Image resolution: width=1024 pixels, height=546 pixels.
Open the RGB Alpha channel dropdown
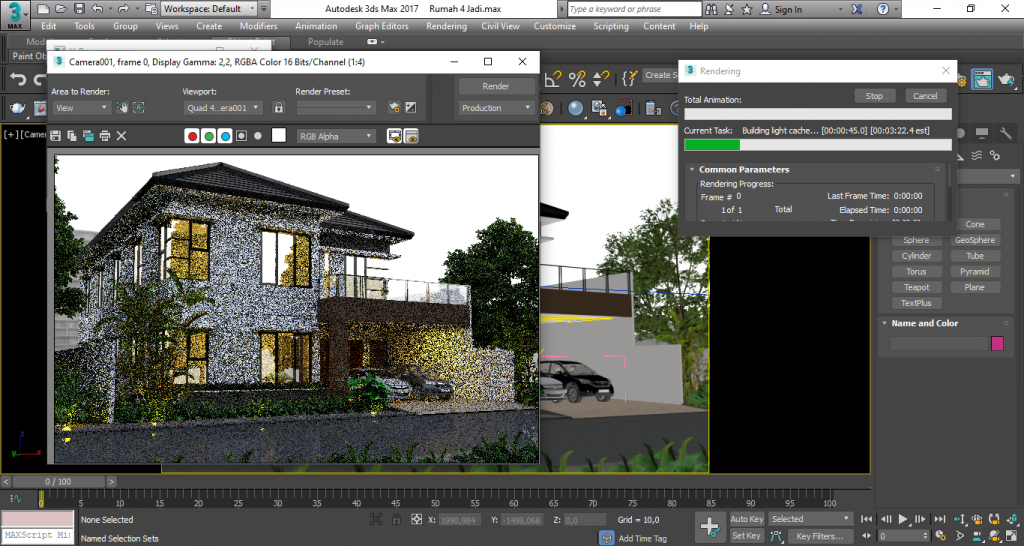click(x=336, y=136)
